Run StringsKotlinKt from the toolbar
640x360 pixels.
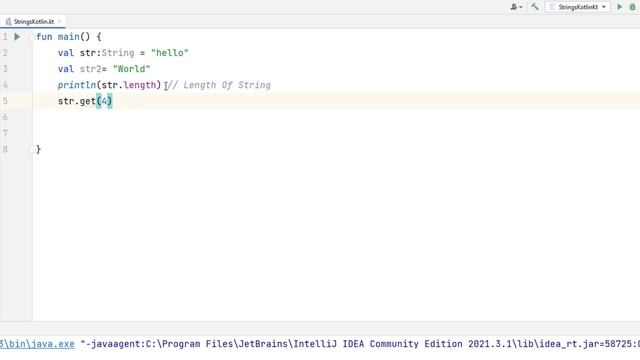point(620,7)
